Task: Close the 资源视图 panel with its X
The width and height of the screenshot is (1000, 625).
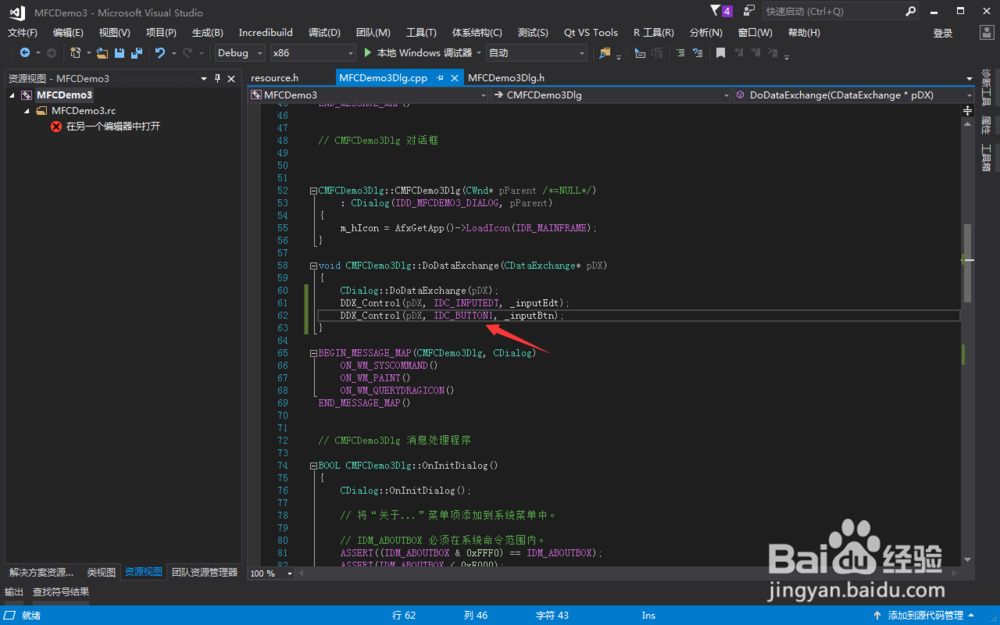Action: click(x=232, y=78)
